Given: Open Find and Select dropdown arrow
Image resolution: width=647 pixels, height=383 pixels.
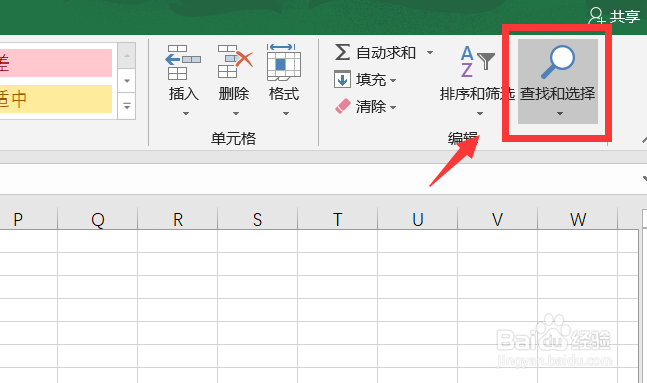Looking at the screenshot, I should [x=560, y=113].
